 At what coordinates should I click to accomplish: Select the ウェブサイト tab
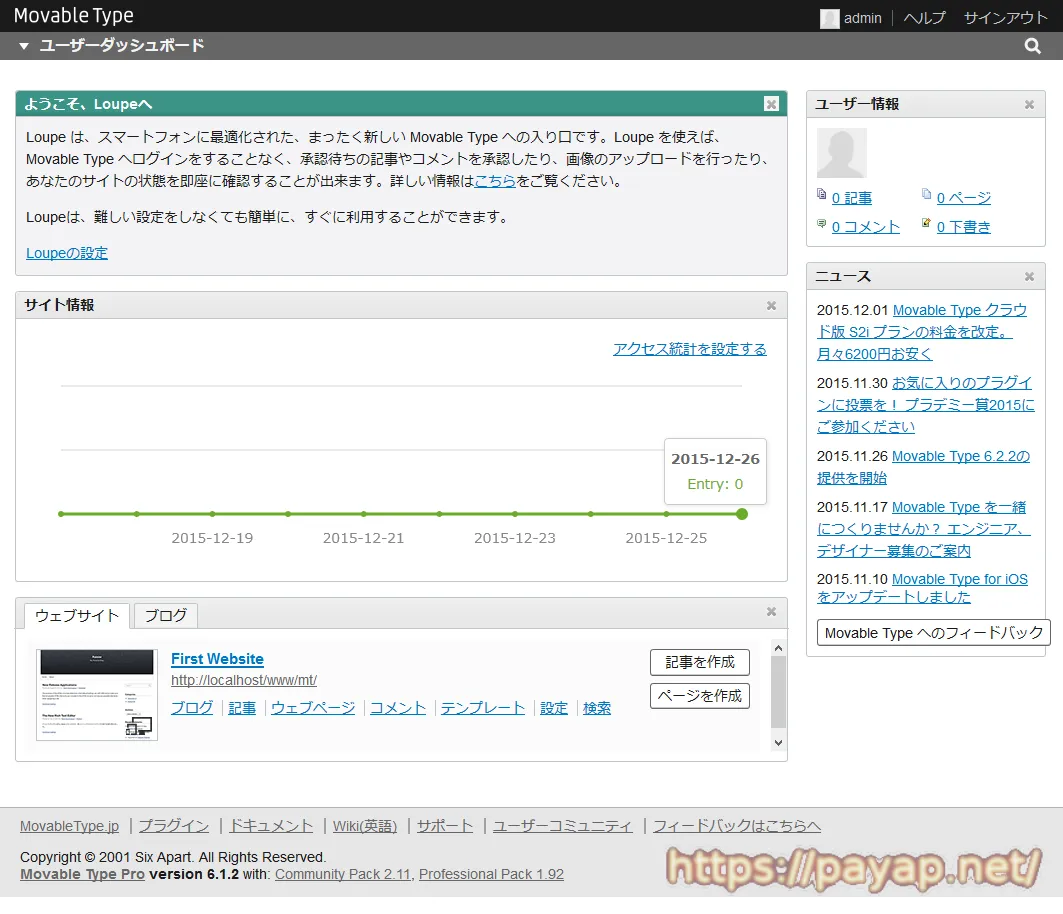click(77, 615)
